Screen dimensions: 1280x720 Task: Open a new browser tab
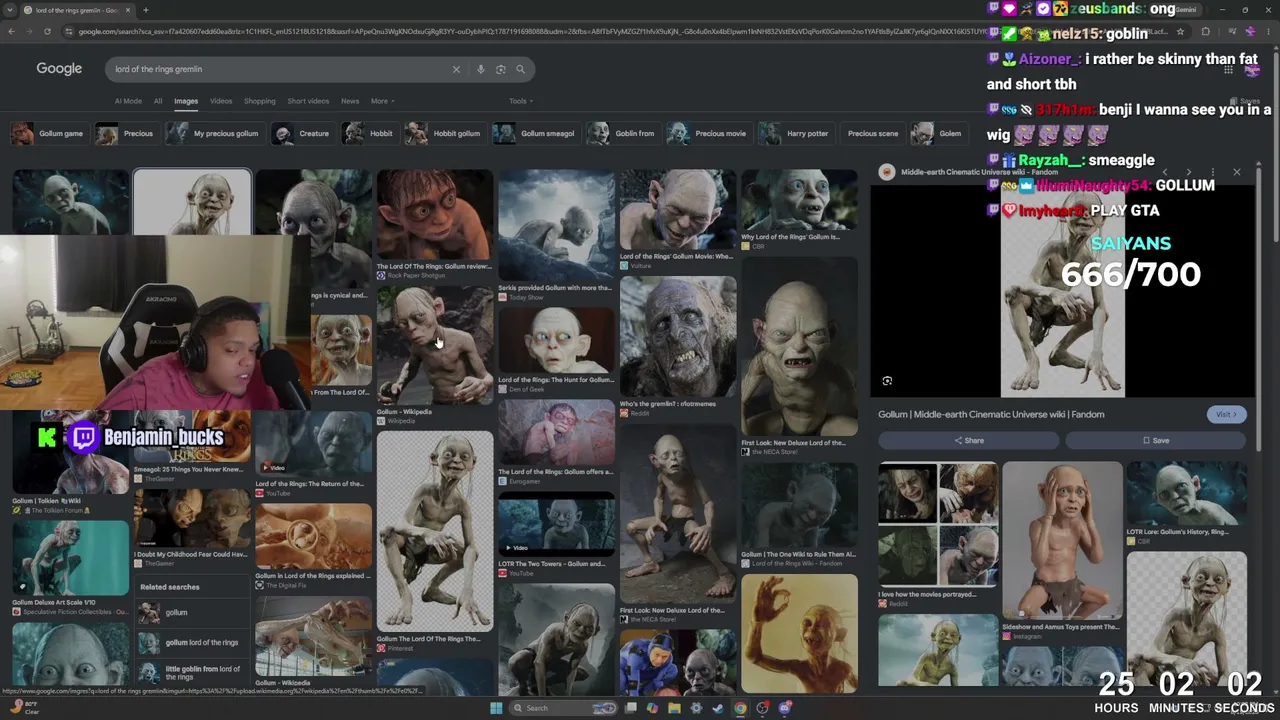pyautogui.click(x=145, y=10)
